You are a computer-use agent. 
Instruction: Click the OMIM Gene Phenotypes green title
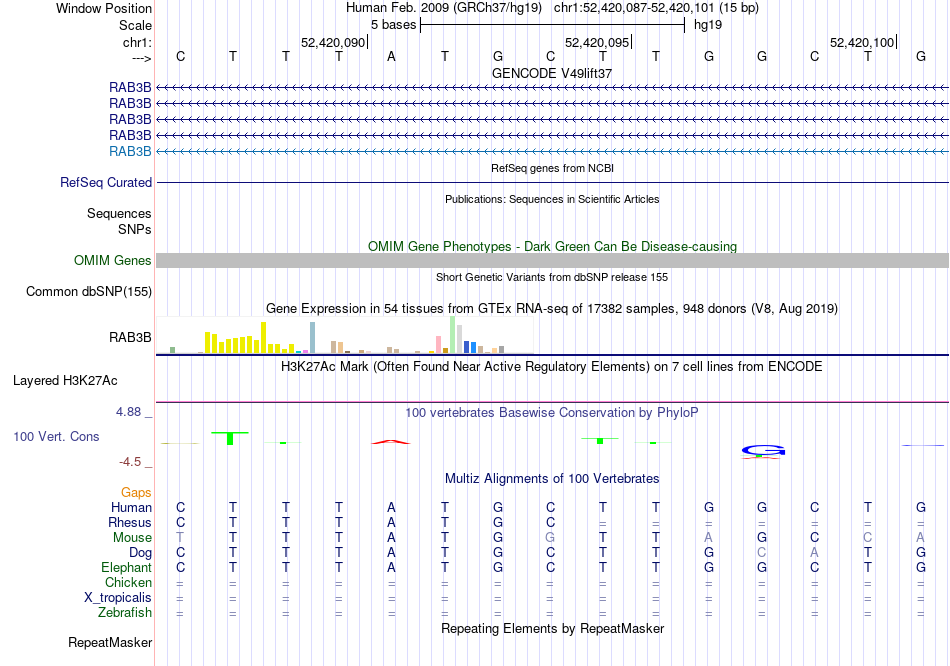click(x=552, y=247)
